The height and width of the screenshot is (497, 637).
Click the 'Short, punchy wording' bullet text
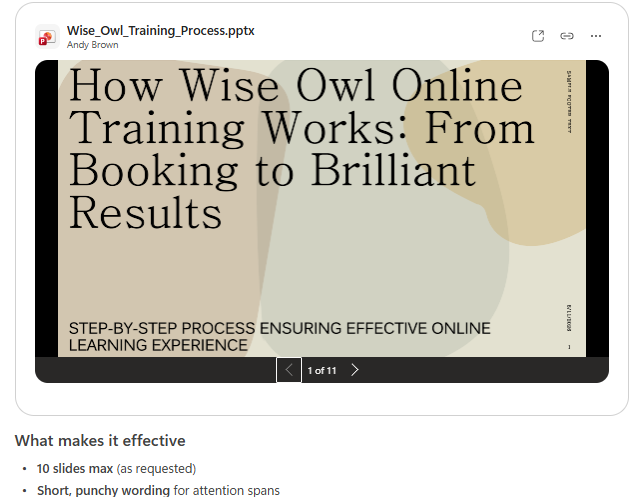click(x=104, y=490)
